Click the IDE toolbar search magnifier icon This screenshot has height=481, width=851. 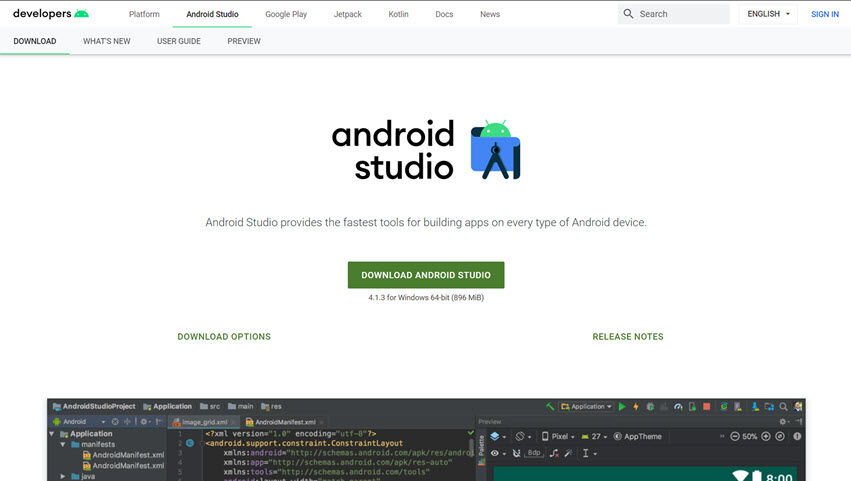[783, 407]
